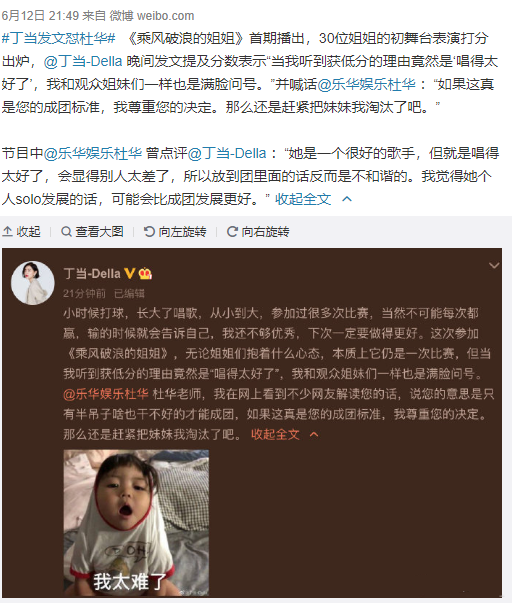Rotate image left using 向左旋转 icon
The image size is (512, 603).
coord(149,232)
